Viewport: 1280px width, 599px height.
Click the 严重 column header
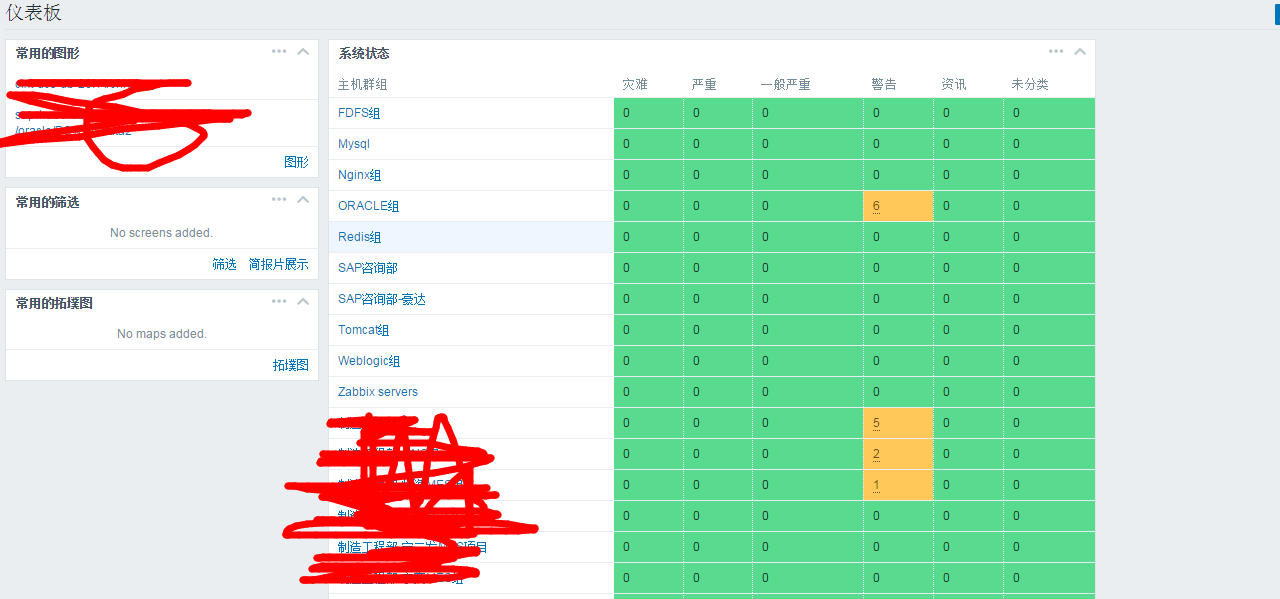(x=704, y=84)
